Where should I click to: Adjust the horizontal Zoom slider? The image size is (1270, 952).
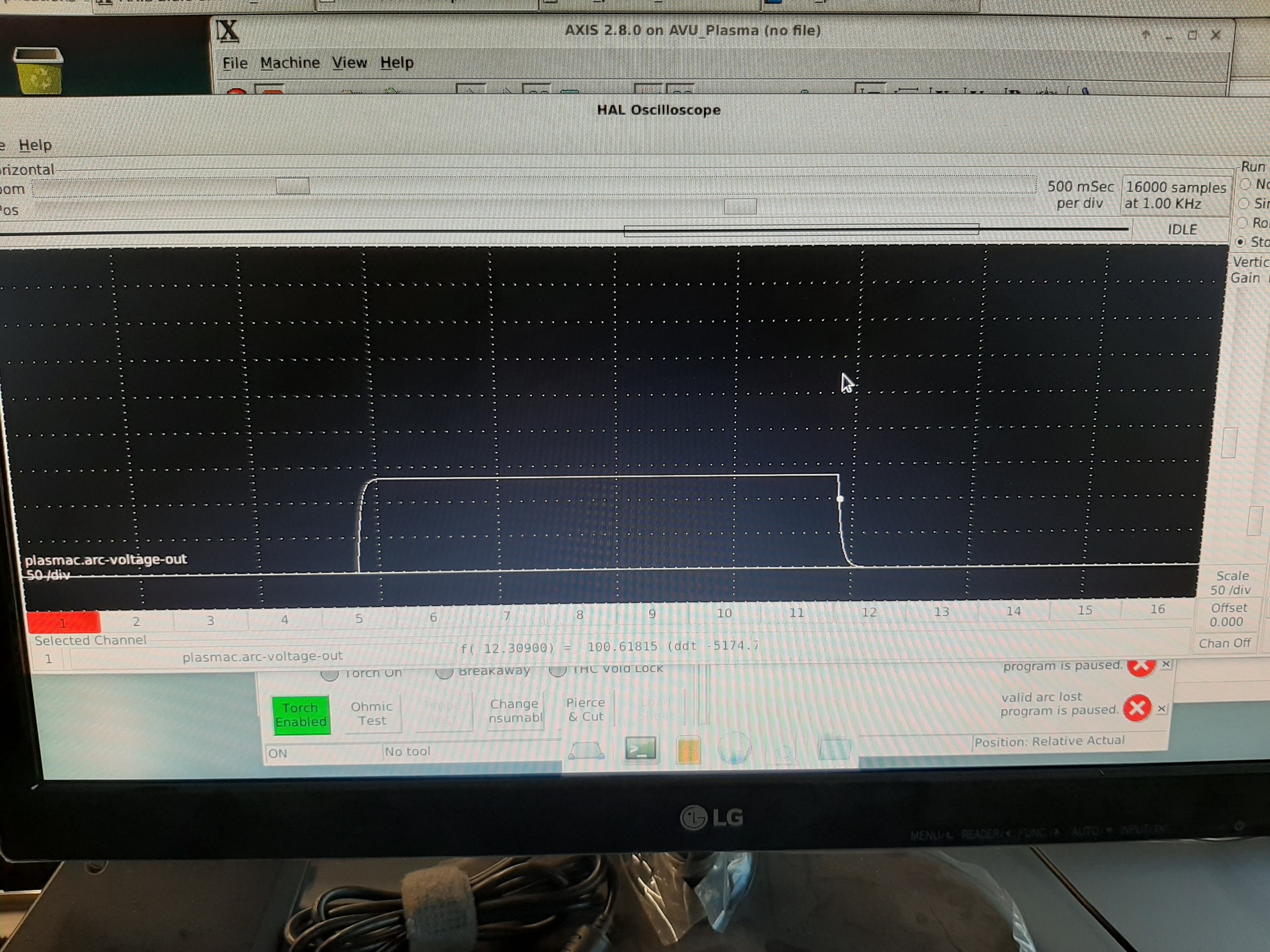[293, 187]
